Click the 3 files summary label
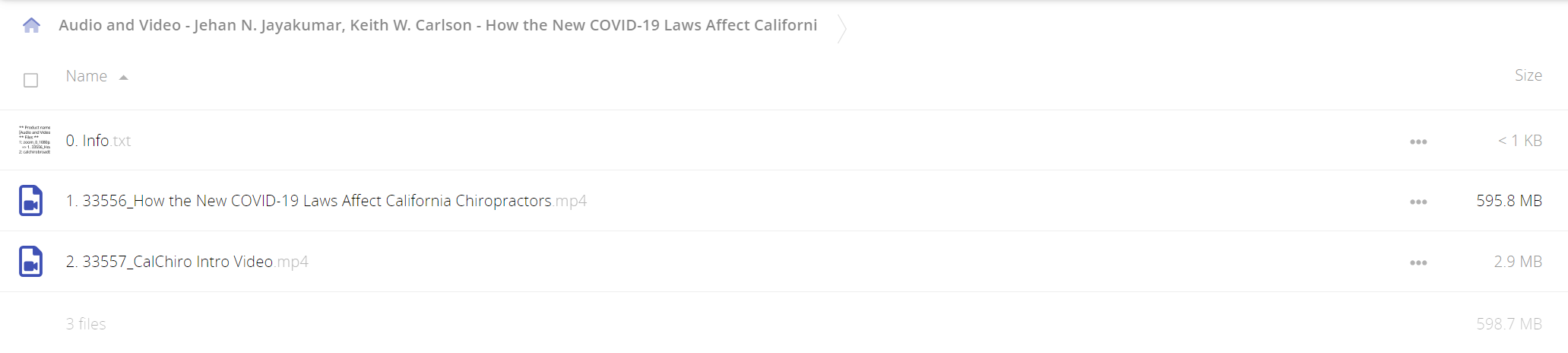Image resolution: width=1568 pixels, height=353 pixels. tap(86, 324)
